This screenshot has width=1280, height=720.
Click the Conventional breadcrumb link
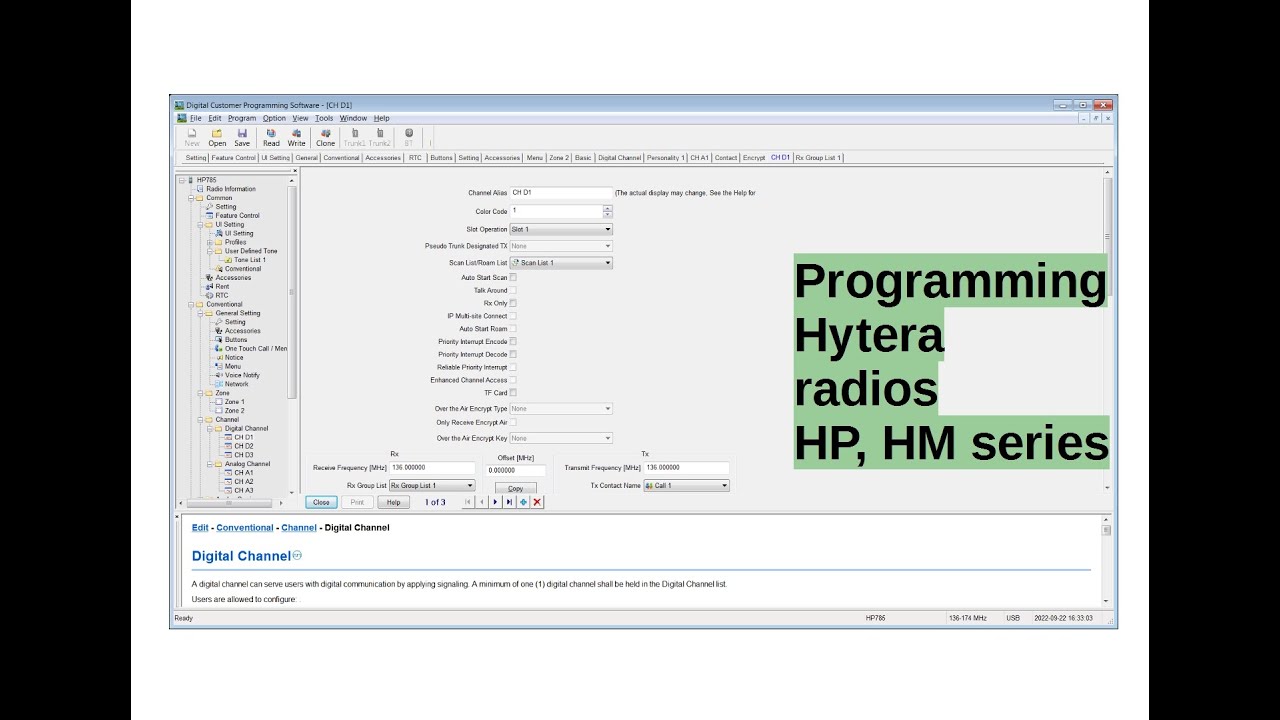click(245, 527)
